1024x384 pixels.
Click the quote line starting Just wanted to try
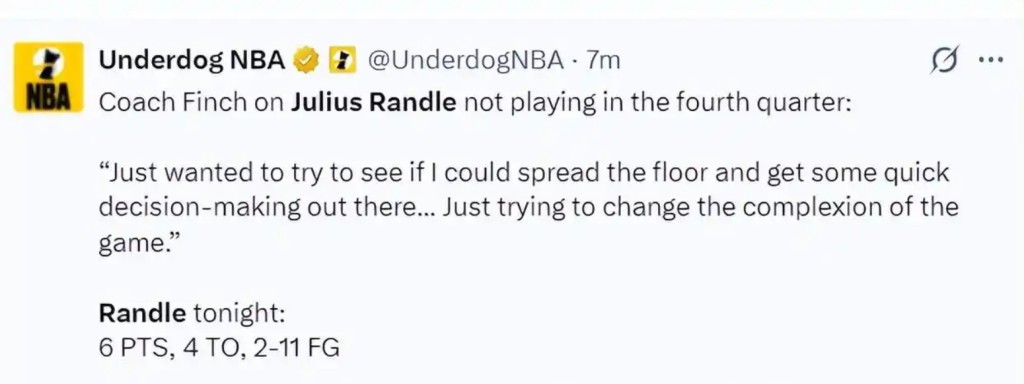[524, 174]
